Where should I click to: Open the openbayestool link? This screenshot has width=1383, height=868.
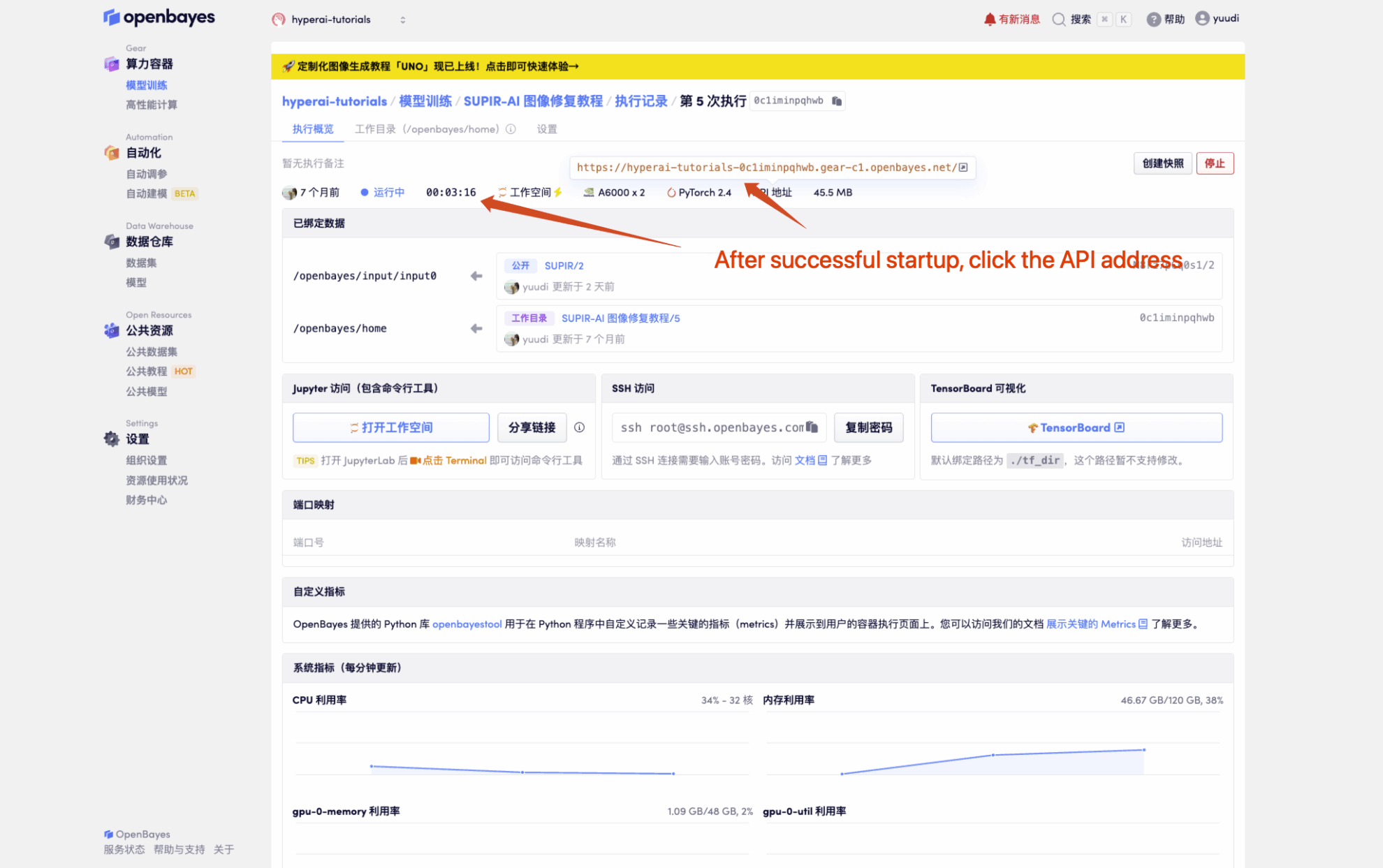[x=467, y=624]
